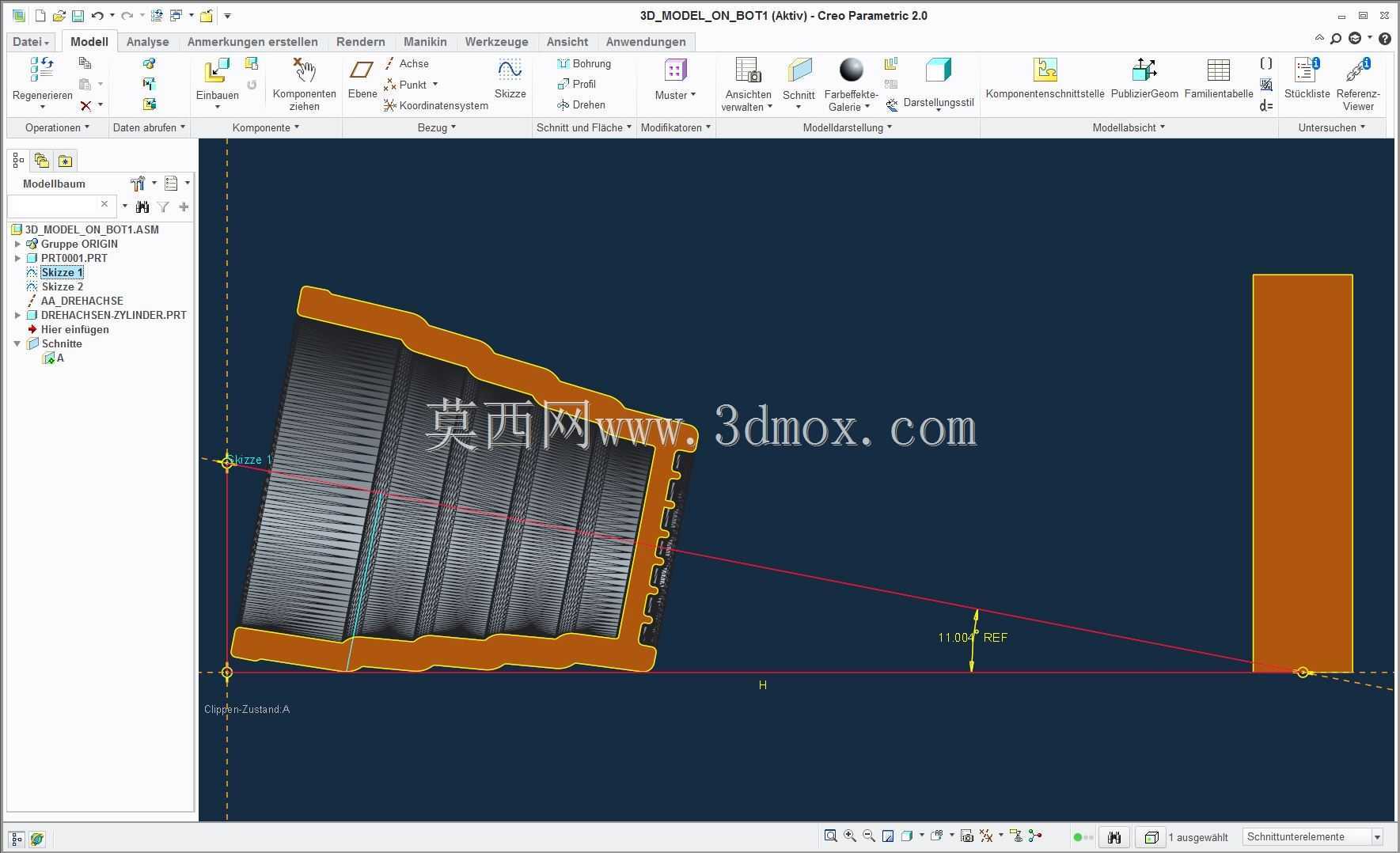The height and width of the screenshot is (853, 1400).
Task: Select AA_DREHACHSE in model tree
Action: point(82,301)
